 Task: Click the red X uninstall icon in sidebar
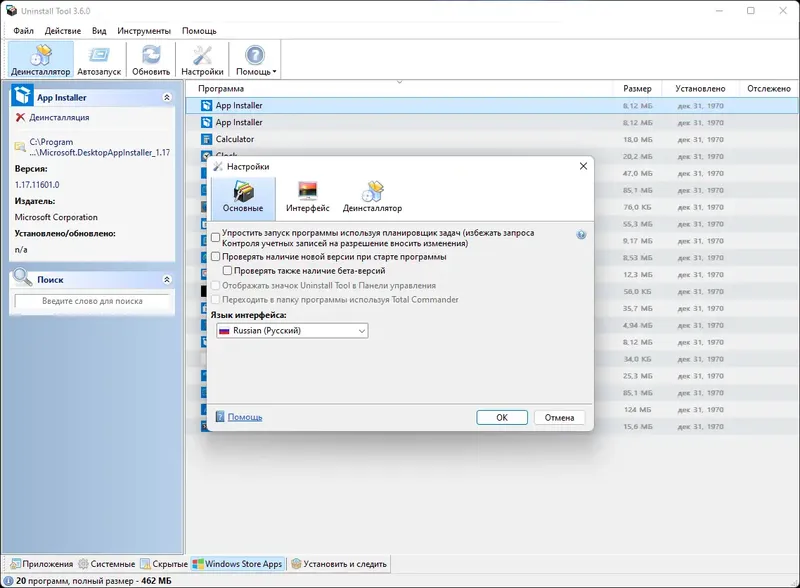click(x=20, y=117)
